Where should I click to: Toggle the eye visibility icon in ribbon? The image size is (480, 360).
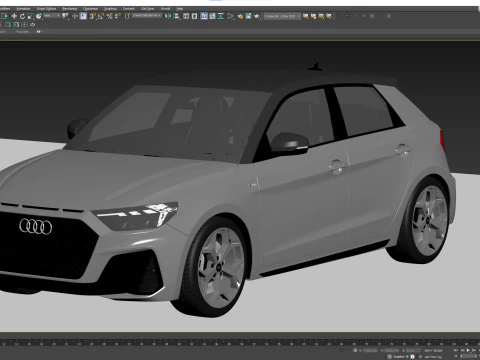[38, 31]
